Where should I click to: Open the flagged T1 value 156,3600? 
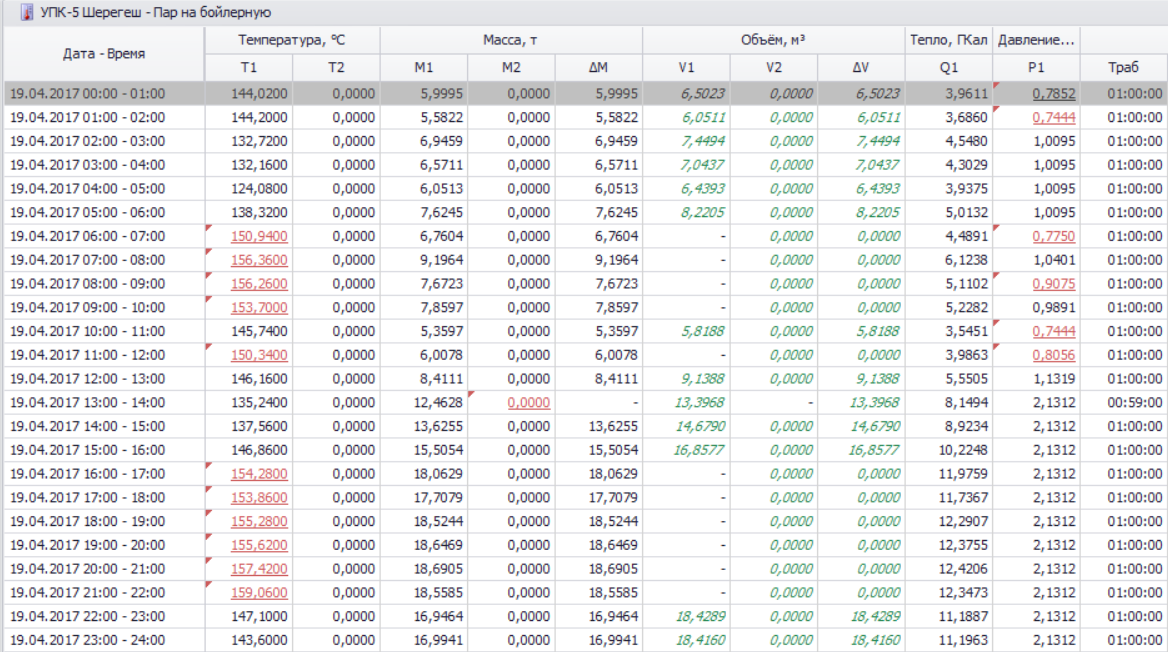coord(259,260)
